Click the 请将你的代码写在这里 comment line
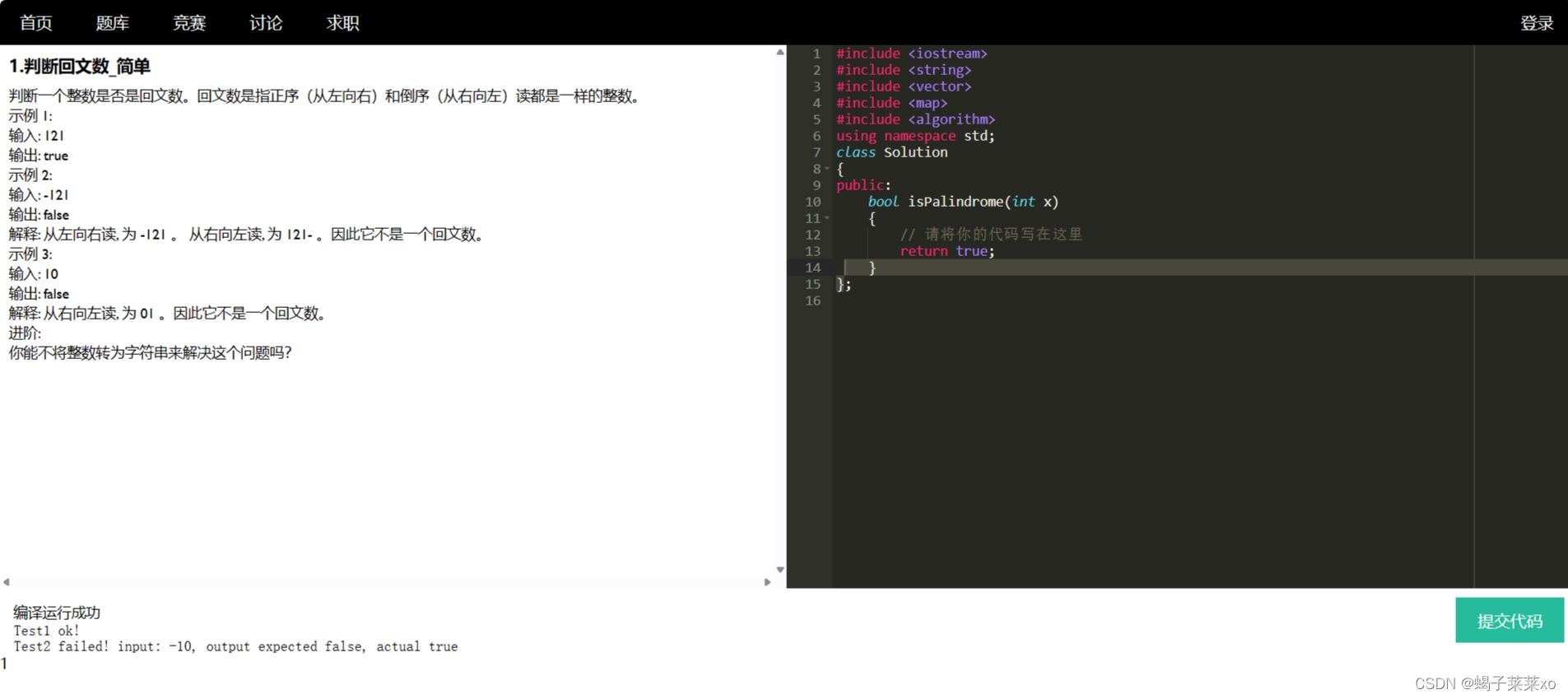The image size is (1568, 699). [x=991, y=235]
